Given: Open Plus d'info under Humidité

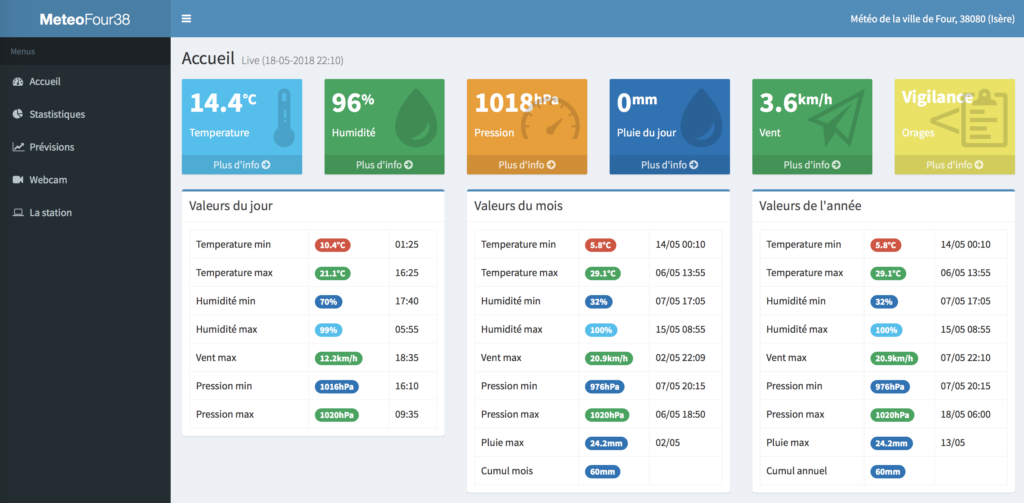Looking at the screenshot, I should 384,165.
